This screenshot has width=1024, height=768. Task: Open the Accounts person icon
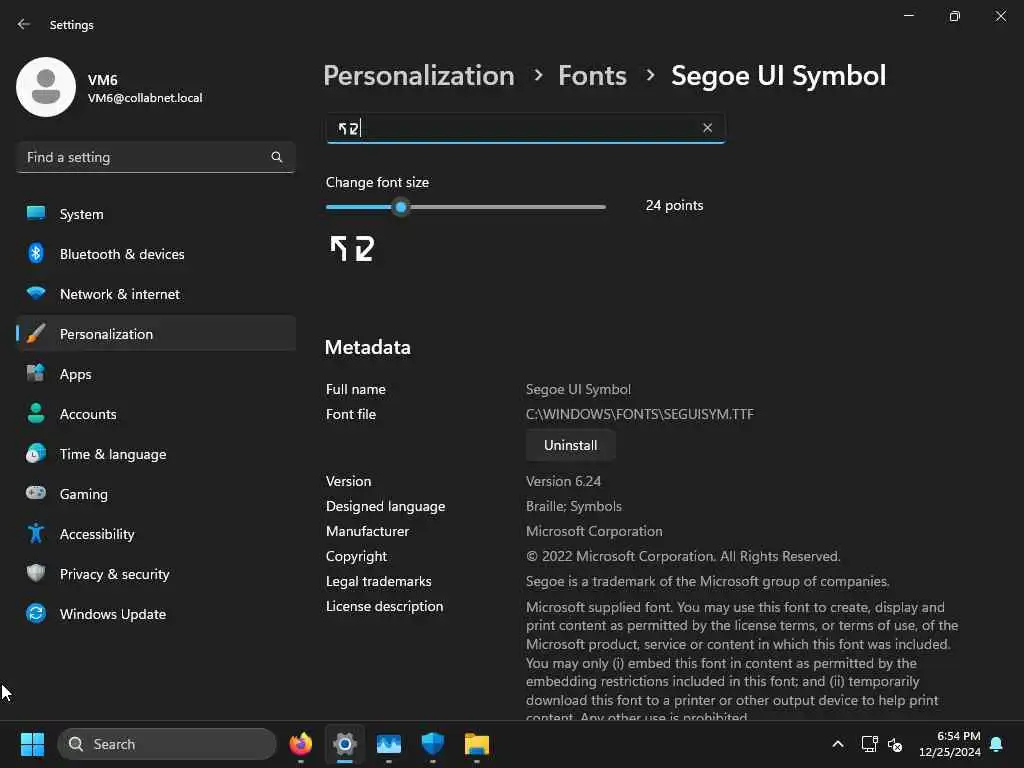[x=36, y=413]
